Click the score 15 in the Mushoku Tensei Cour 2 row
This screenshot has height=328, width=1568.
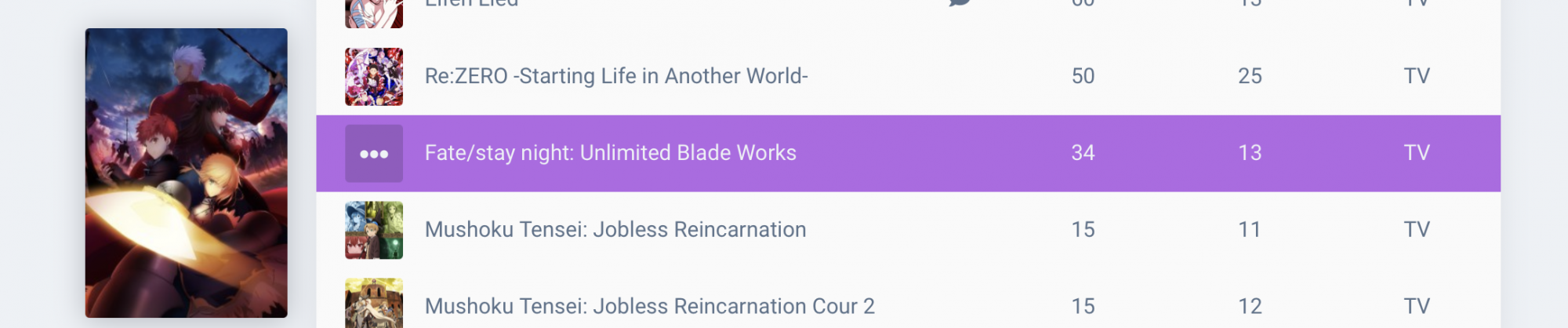[1083, 306]
